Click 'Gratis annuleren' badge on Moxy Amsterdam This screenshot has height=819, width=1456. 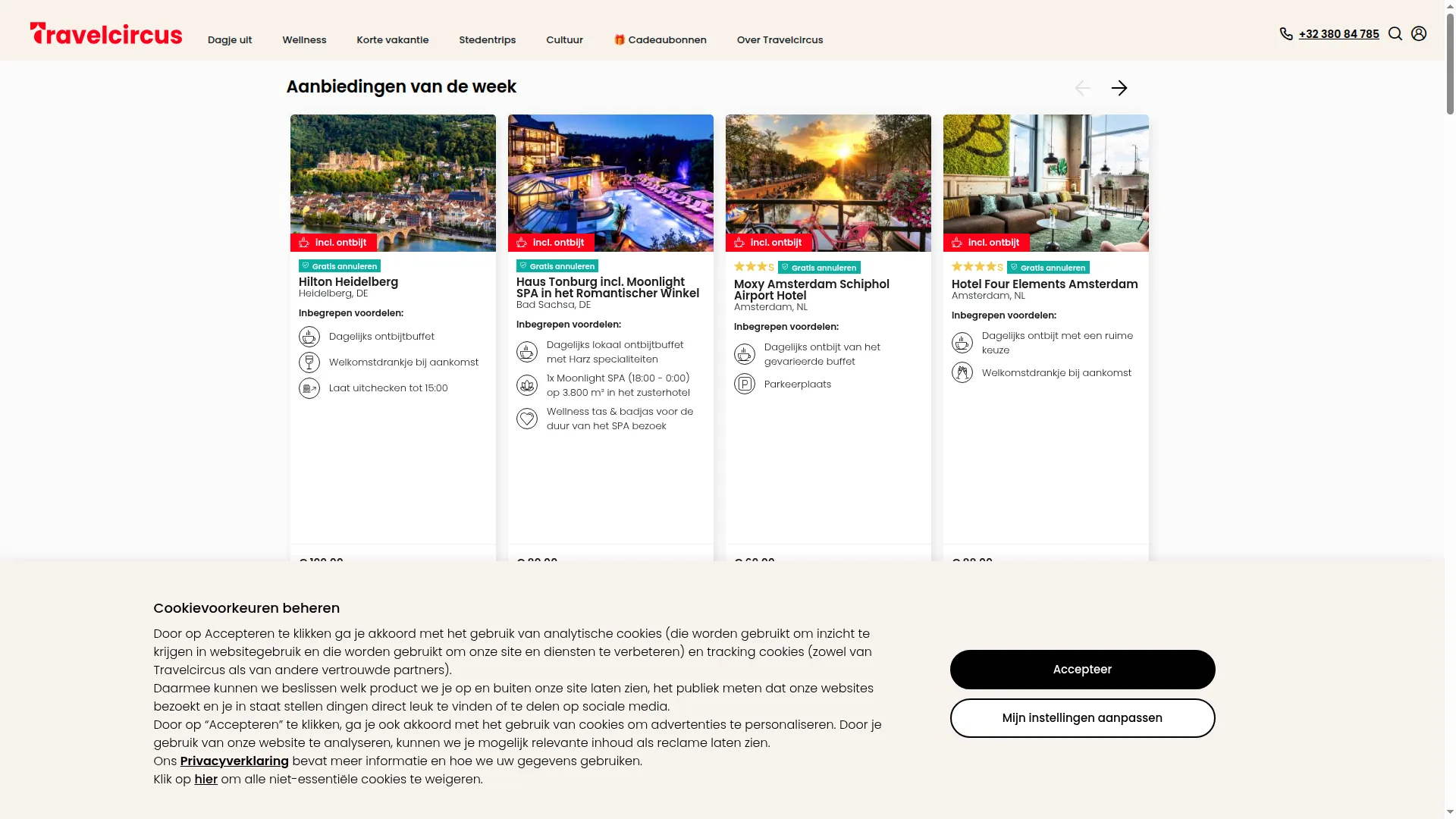click(819, 268)
